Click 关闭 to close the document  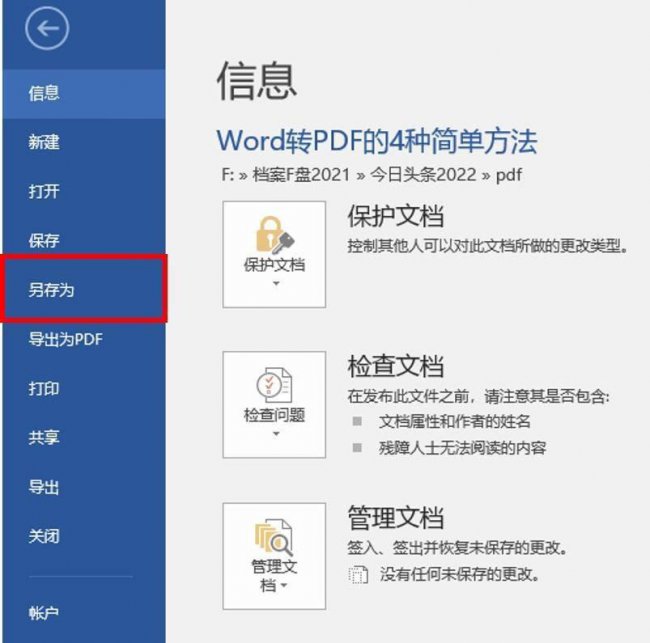point(84,536)
